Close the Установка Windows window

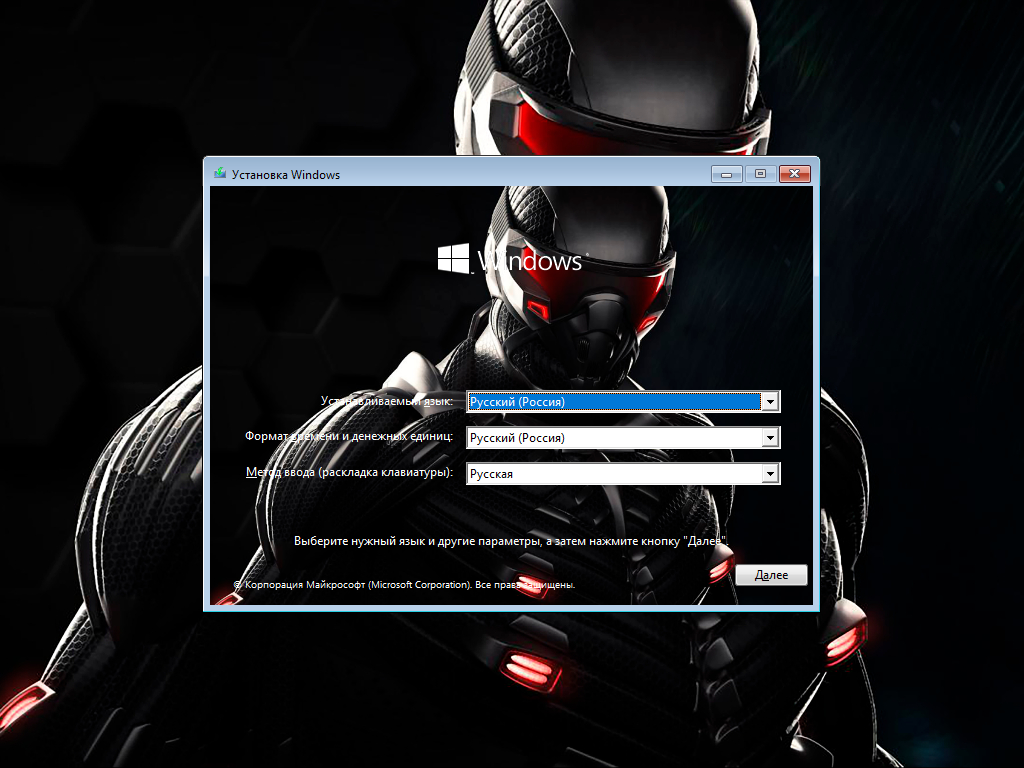[x=794, y=174]
